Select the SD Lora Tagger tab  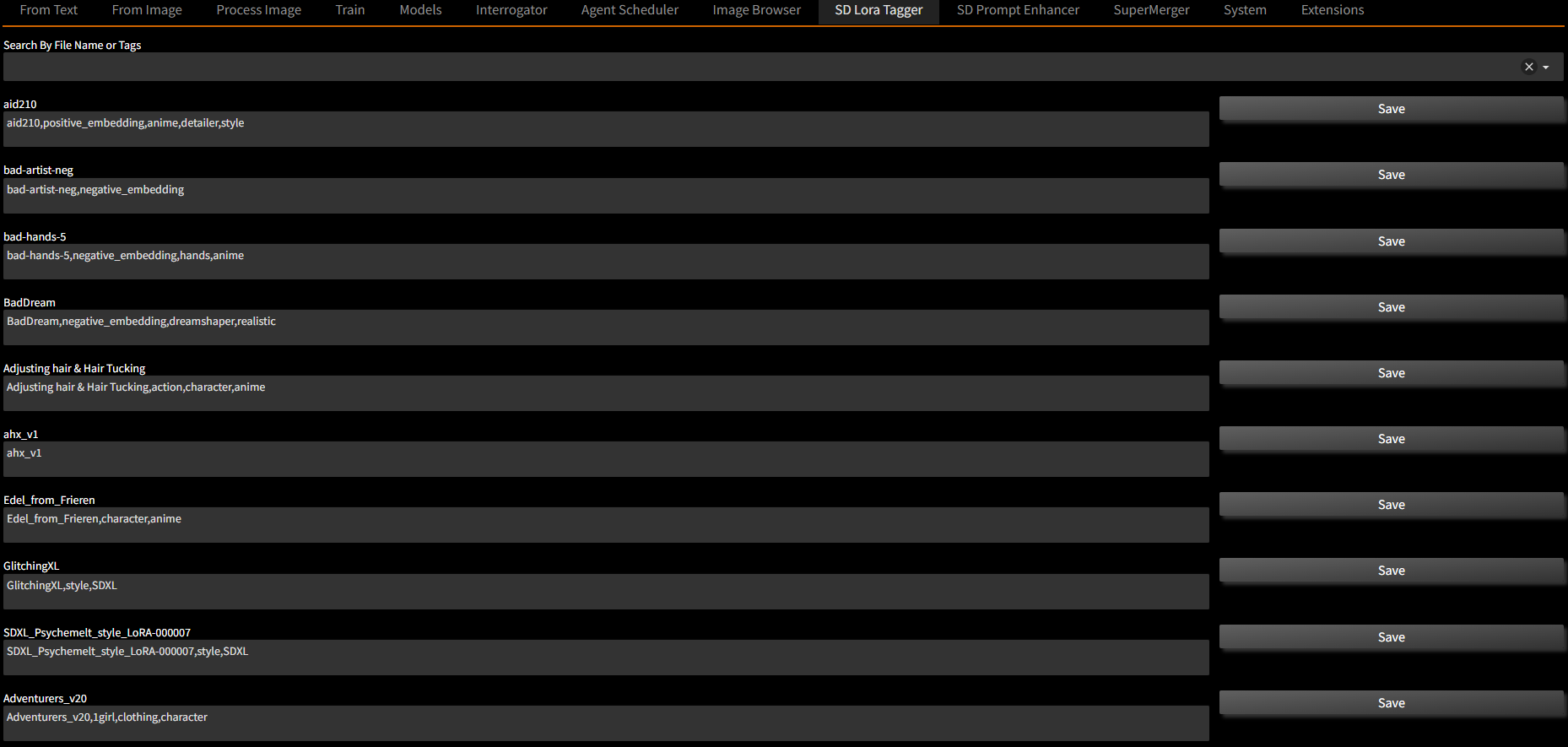point(879,11)
